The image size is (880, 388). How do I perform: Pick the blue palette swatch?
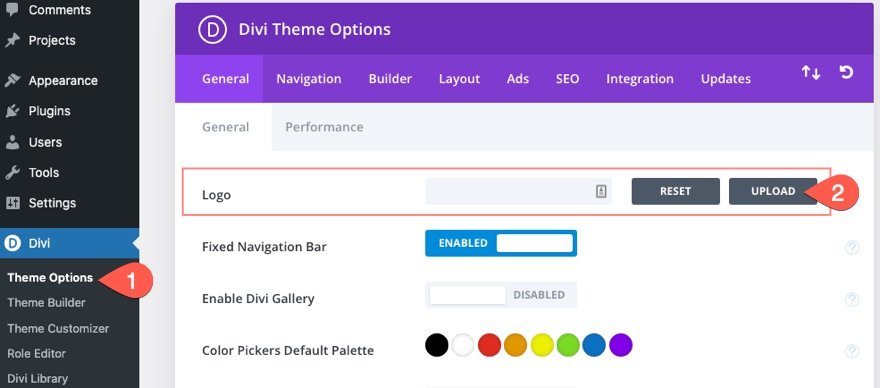pyautogui.click(x=594, y=345)
